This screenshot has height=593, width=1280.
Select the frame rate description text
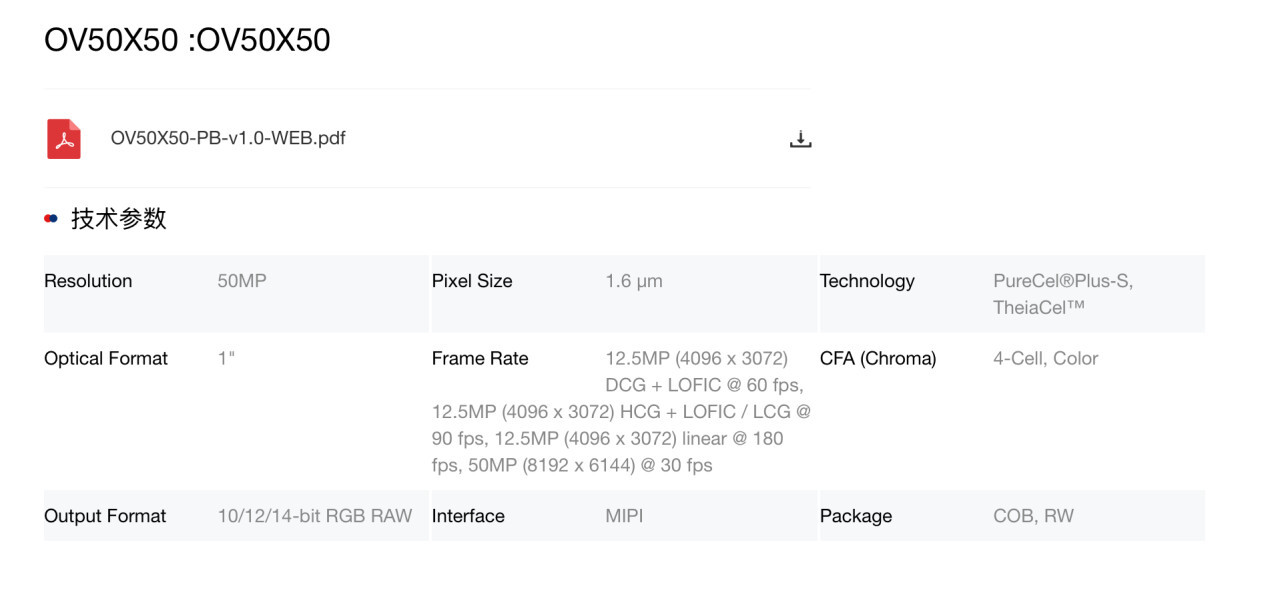click(621, 412)
